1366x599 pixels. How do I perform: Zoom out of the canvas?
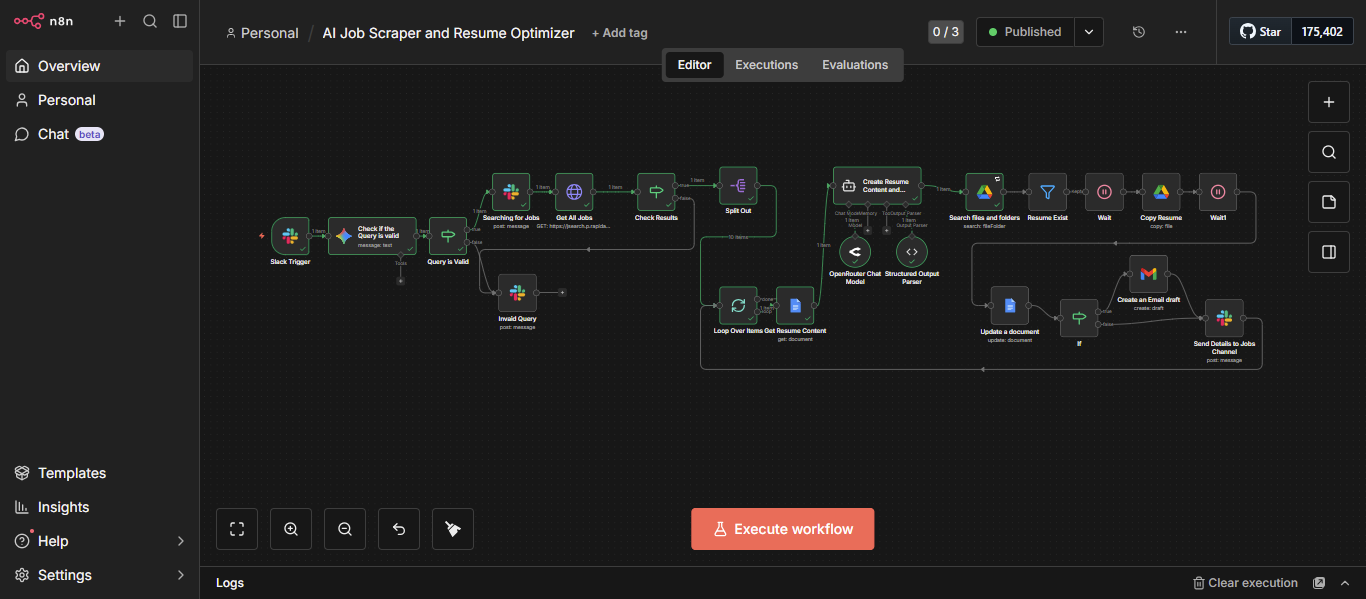(x=345, y=529)
